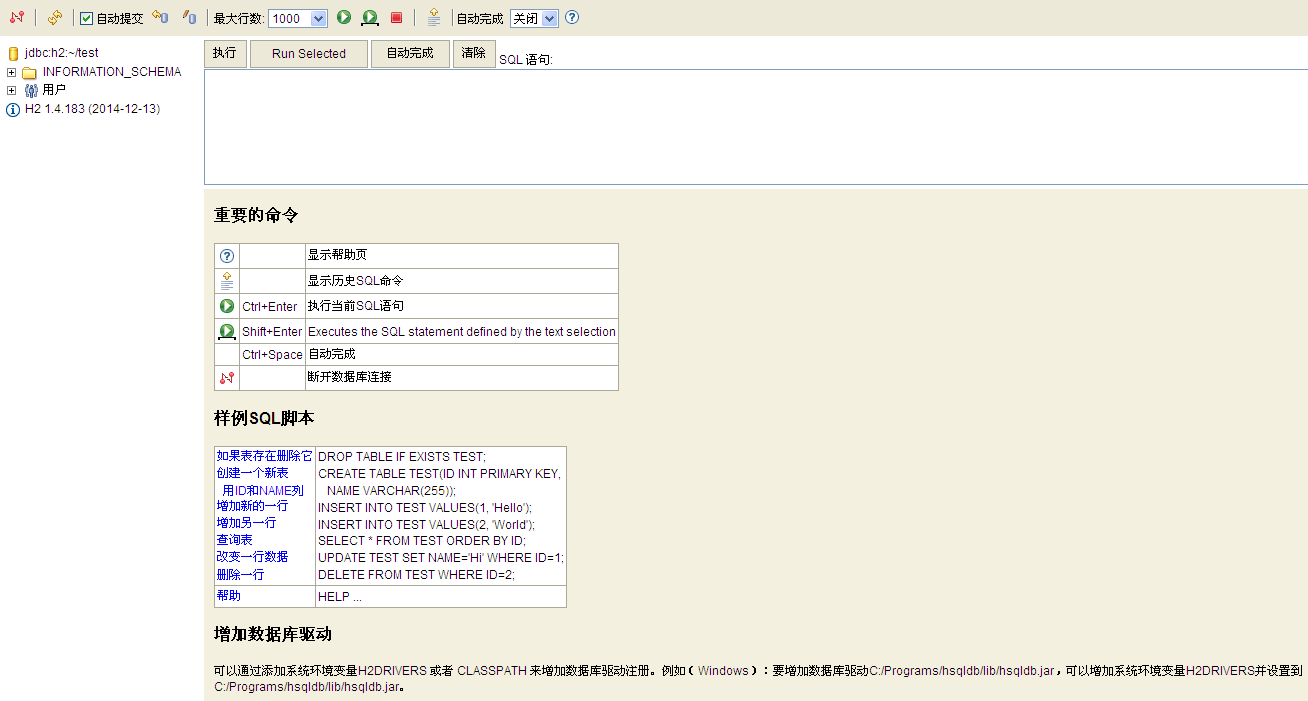Click the database icon beside jdbc:h2:~/test

pyautogui.click(x=13, y=53)
